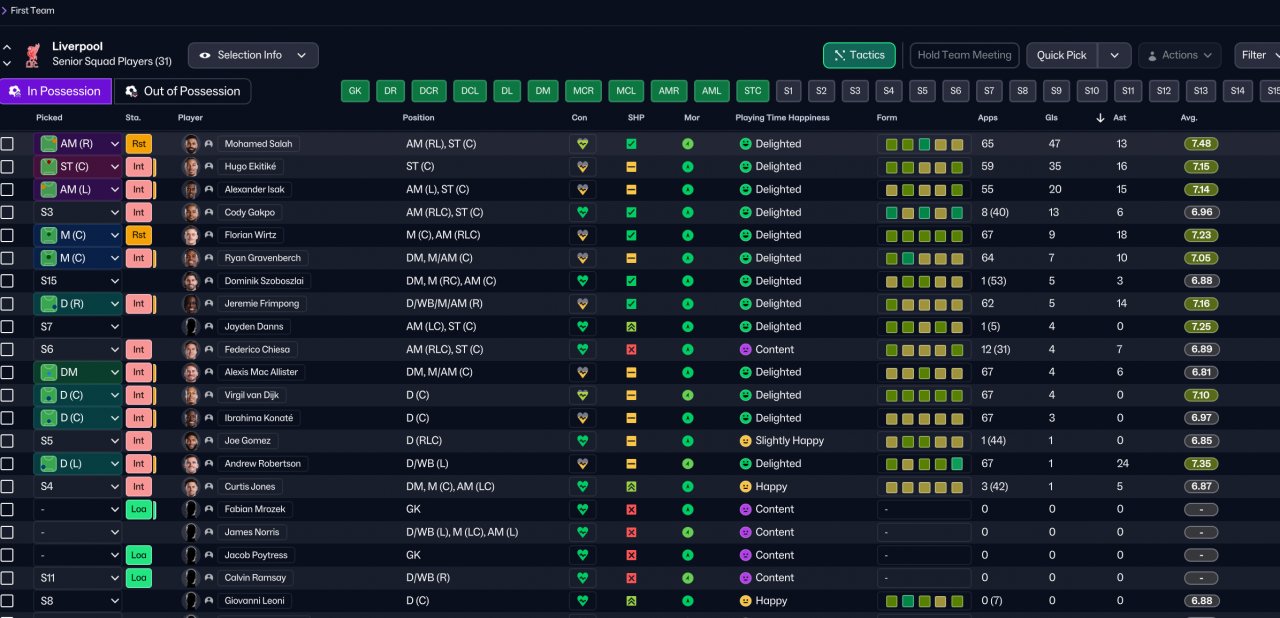This screenshot has height=618, width=1280.
Task: Check the box for Andrew Robertson's row
Action: pos(8,464)
